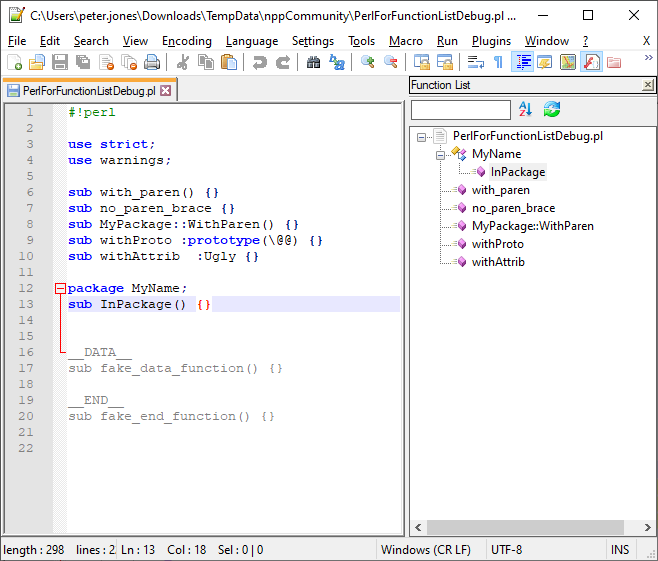The width and height of the screenshot is (658, 561).
Task: Collapse the package MyName fold marker on line 12
Action: click(60, 288)
